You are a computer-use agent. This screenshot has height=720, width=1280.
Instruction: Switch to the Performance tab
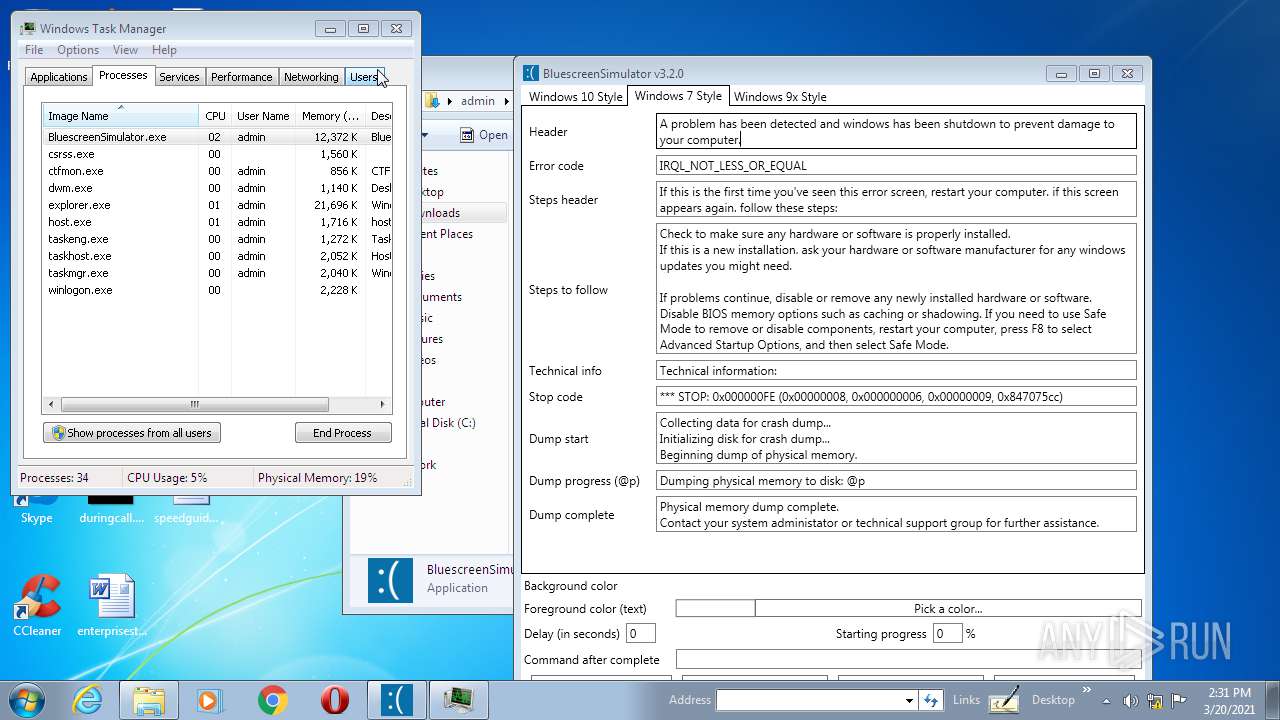[241, 77]
